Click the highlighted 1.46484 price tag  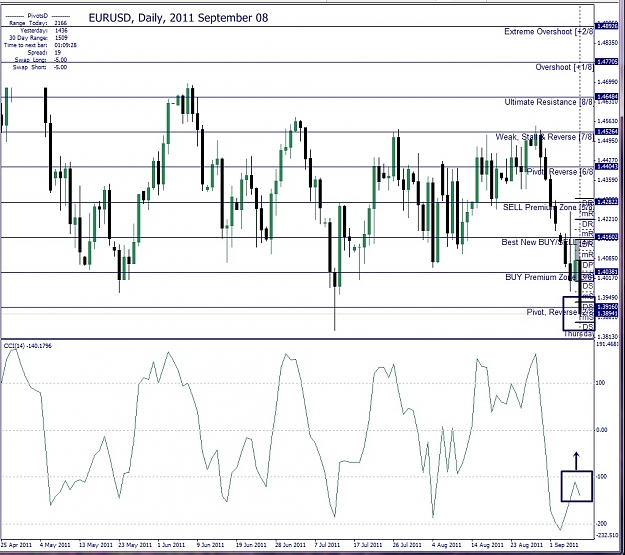pos(606,96)
